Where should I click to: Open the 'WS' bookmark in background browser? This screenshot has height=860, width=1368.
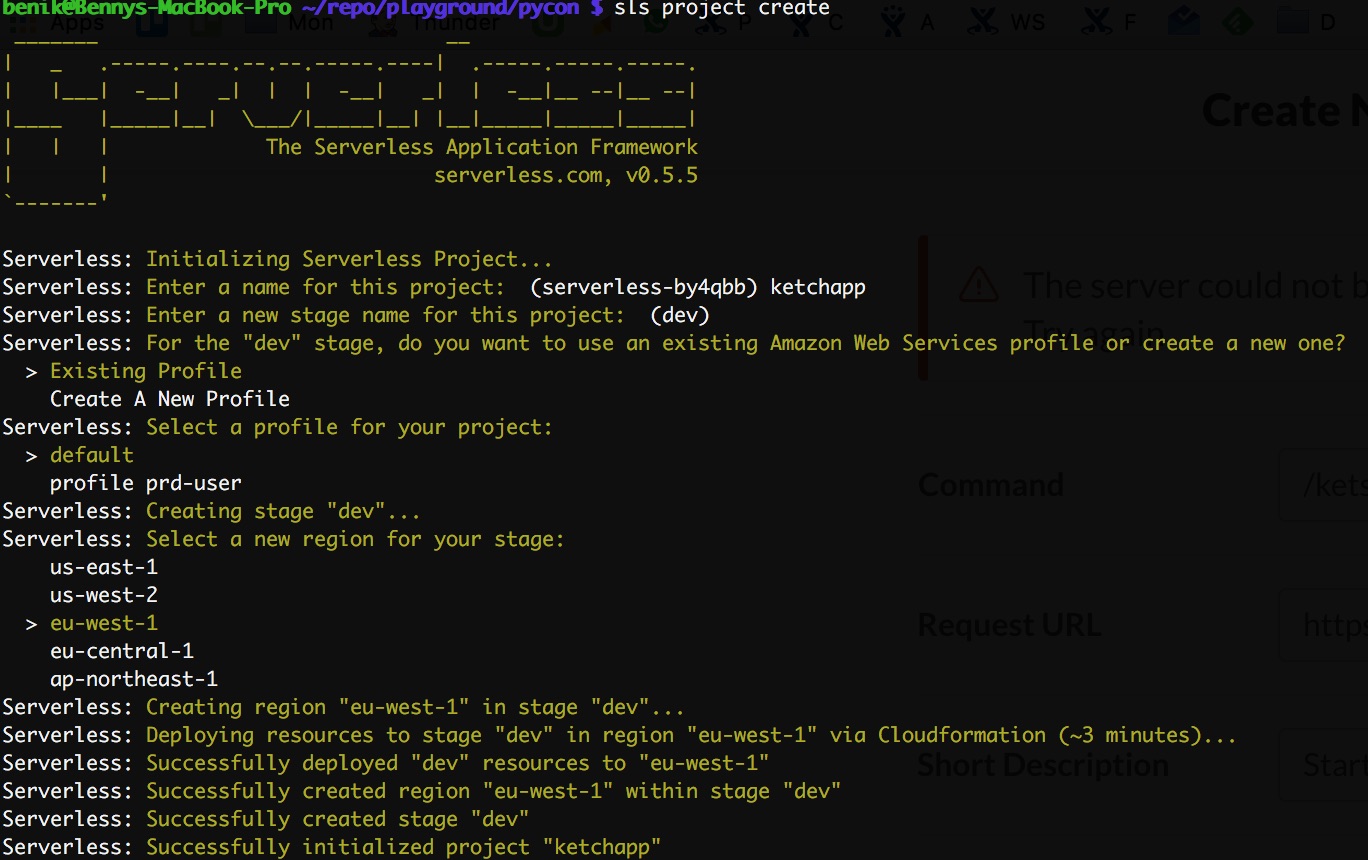1008,22
